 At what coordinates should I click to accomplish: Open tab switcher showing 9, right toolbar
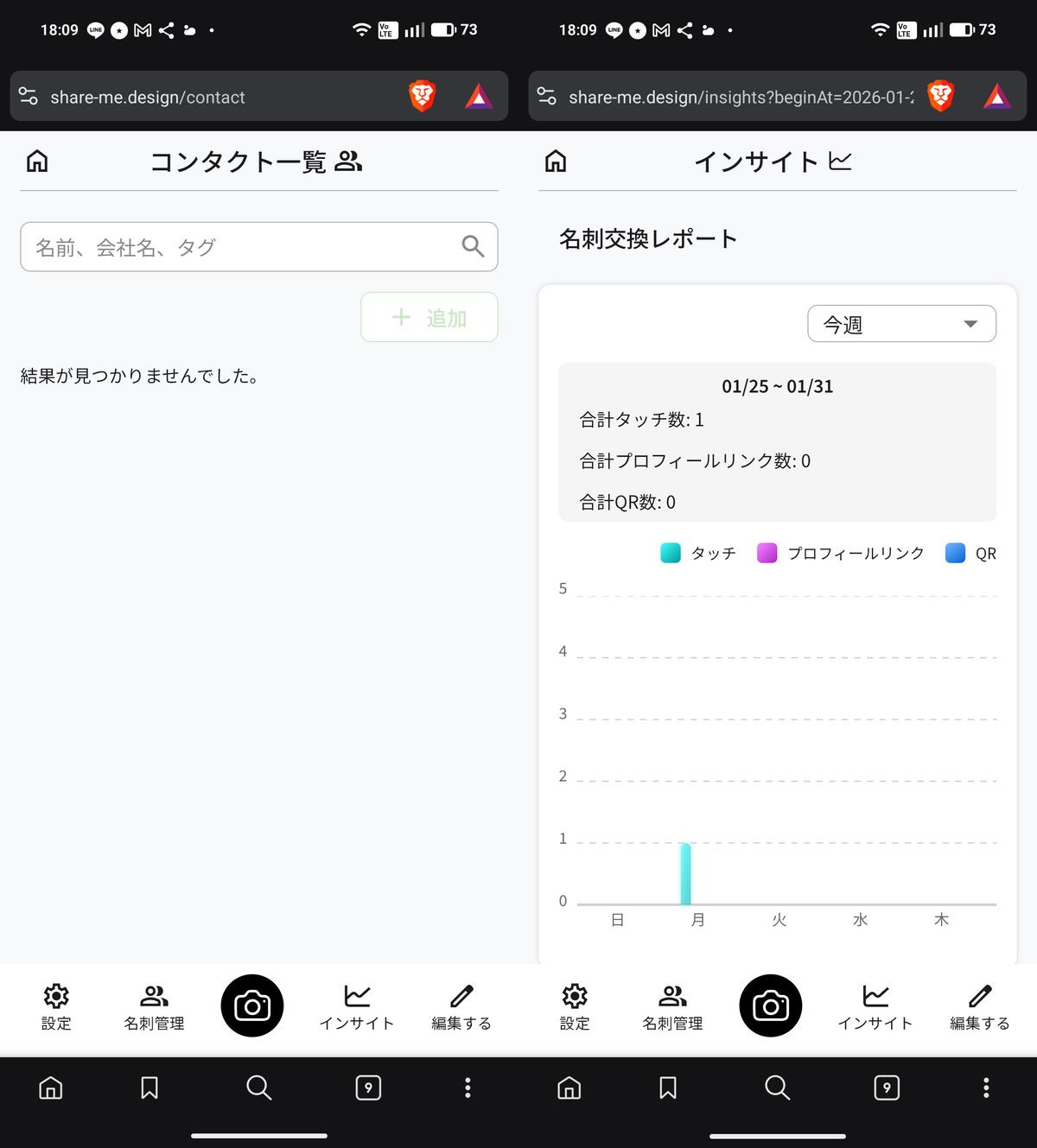887,1088
